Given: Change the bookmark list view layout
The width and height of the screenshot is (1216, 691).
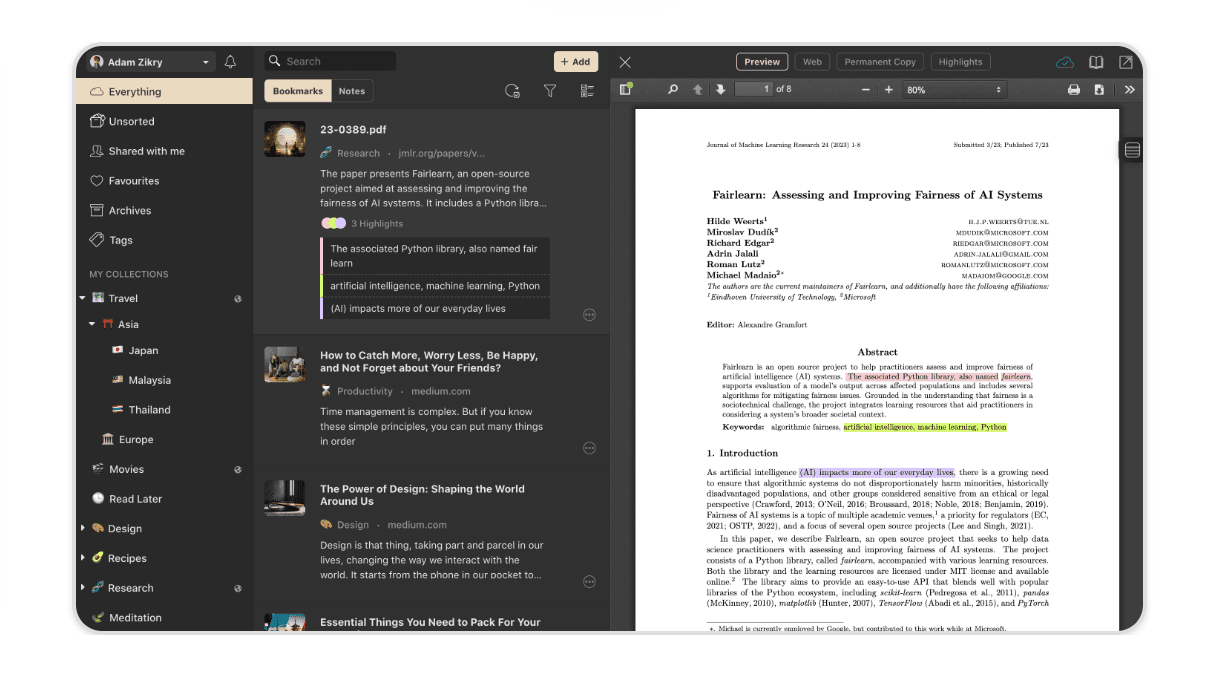Looking at the screenshot, I should click(x=588, y=91).
